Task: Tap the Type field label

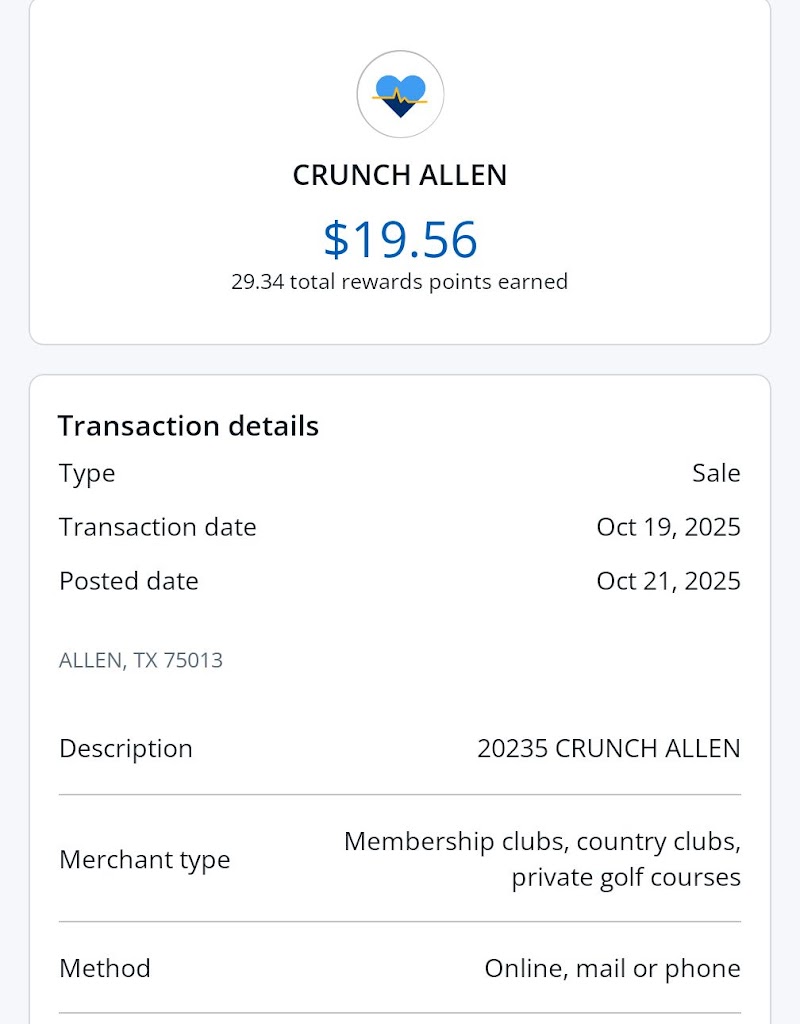Action: (87, 473)
